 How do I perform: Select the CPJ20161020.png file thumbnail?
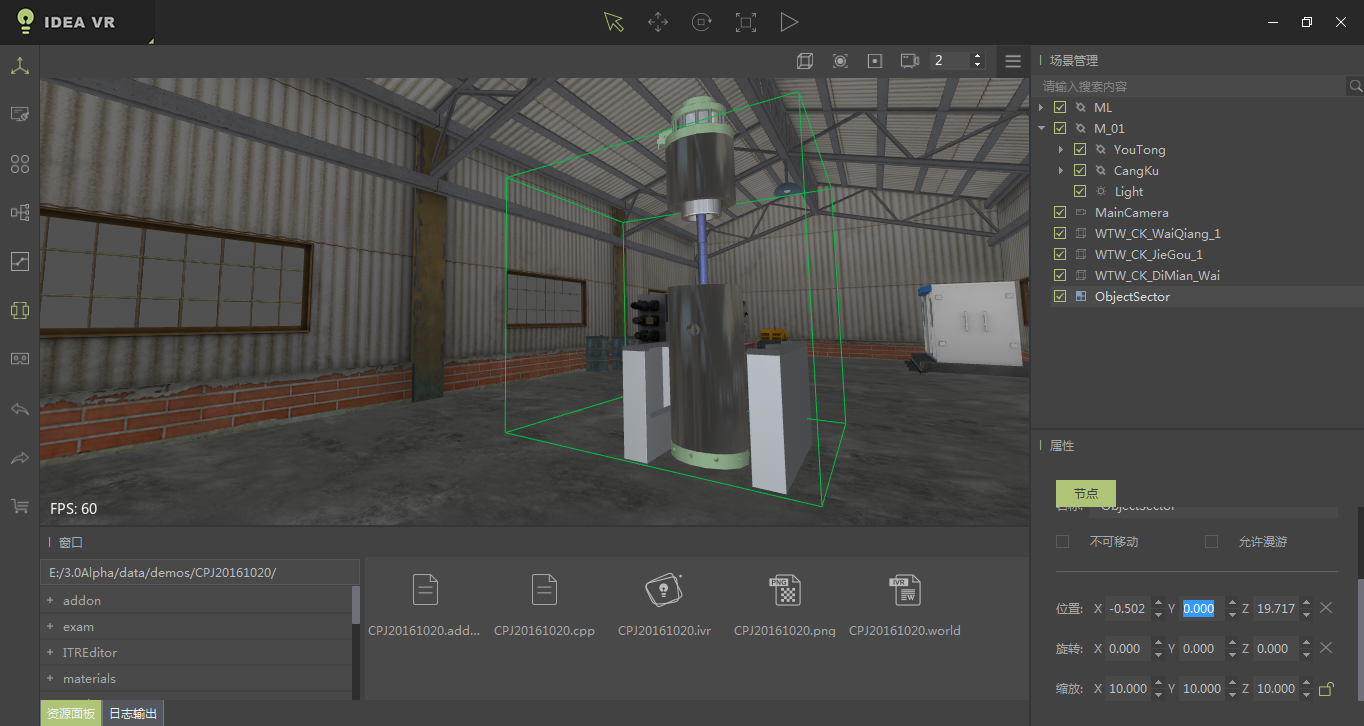click(x=785, y=589)
